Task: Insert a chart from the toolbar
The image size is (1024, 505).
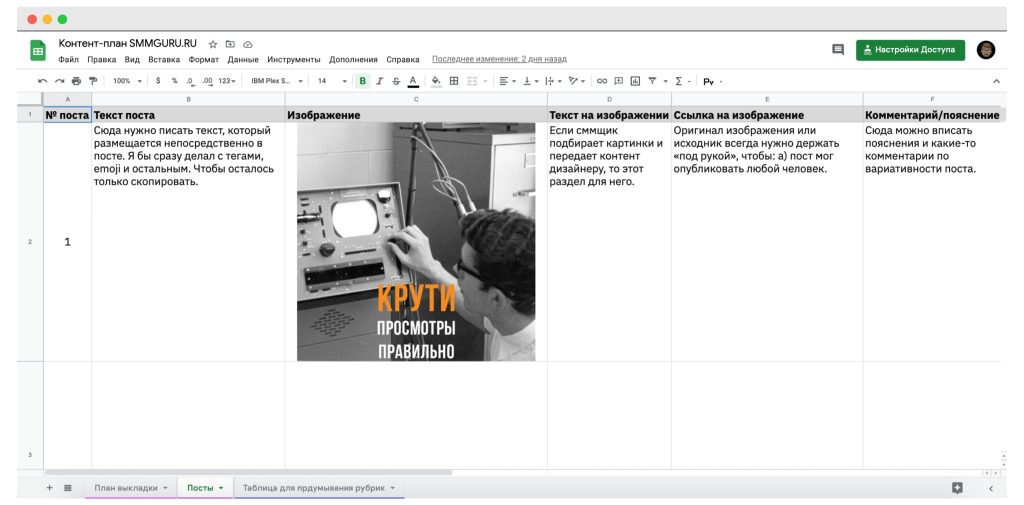Action: tap(635, 81)
